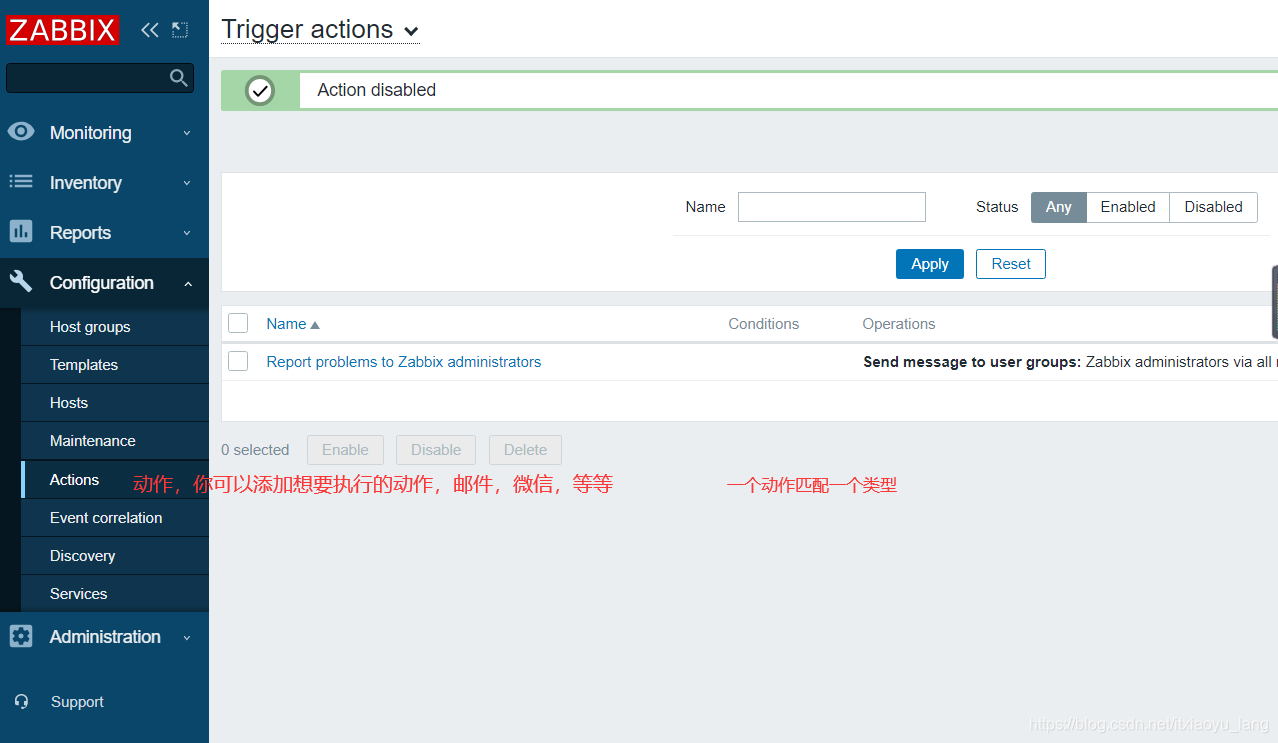Set Status filter to Enabled

point(1128,207)
